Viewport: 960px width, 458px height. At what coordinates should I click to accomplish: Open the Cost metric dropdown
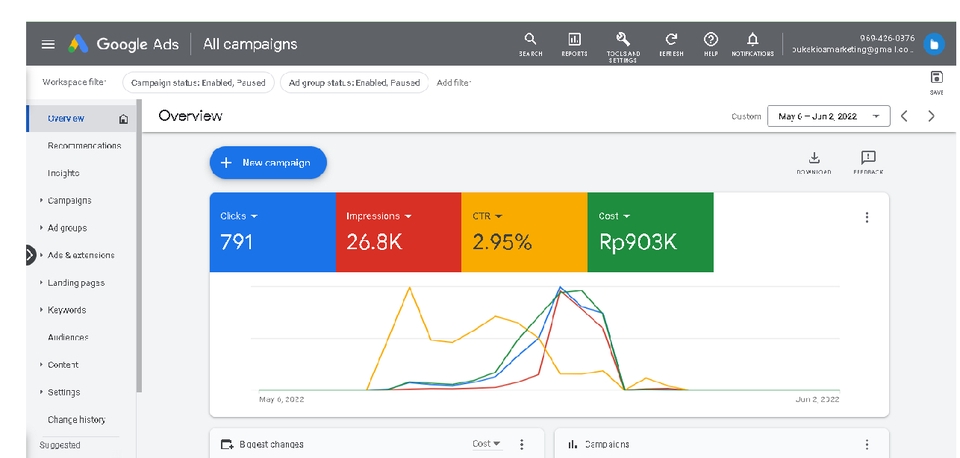click(x=626, y=216)
